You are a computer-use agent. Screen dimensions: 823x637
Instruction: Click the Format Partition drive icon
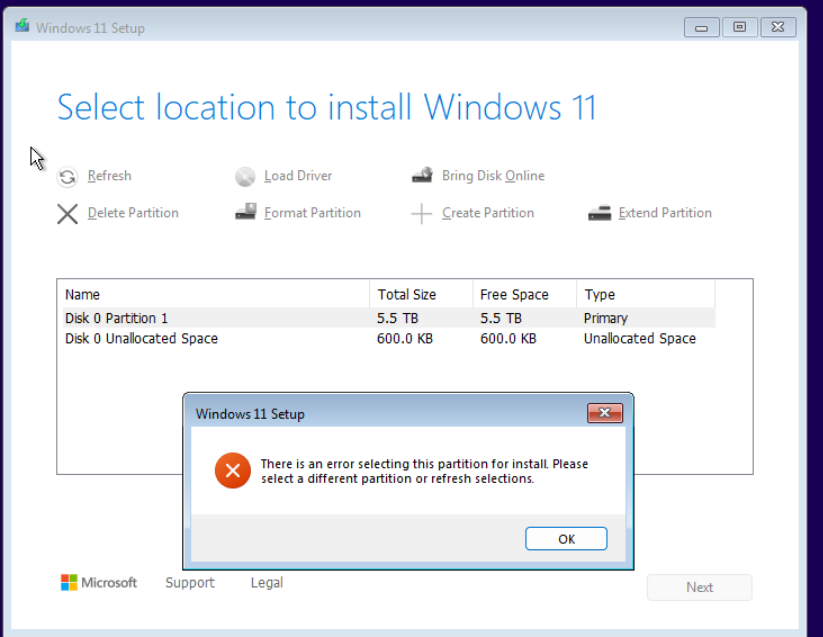[245, 212]
